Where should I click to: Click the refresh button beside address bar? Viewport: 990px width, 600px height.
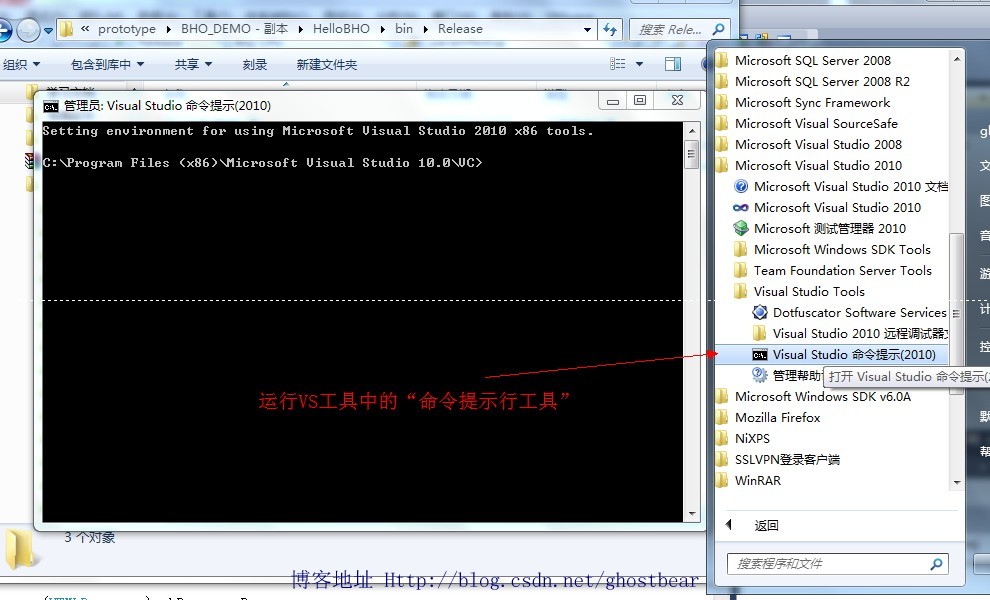coord(610,30)
